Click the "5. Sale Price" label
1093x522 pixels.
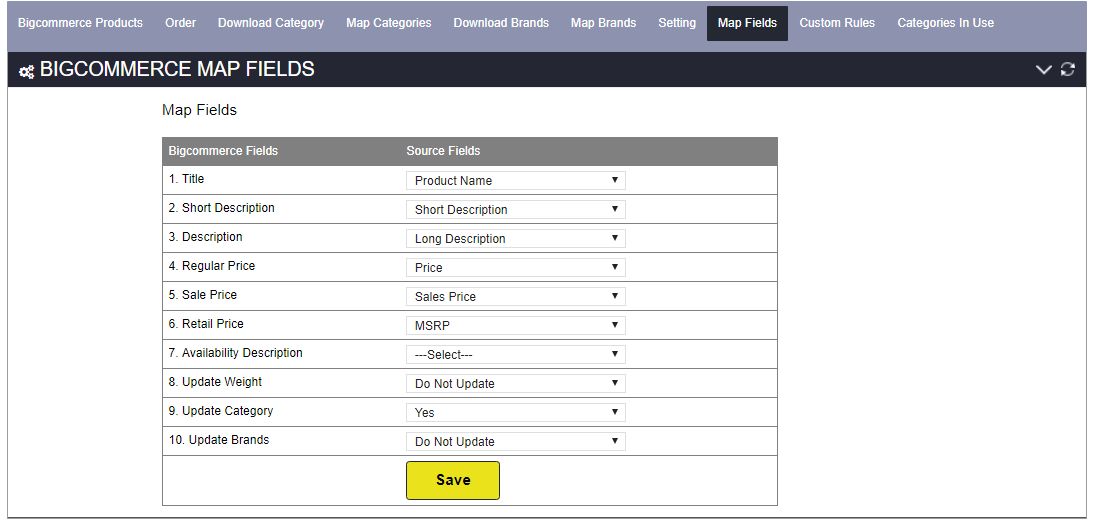[x=203, y=295]
